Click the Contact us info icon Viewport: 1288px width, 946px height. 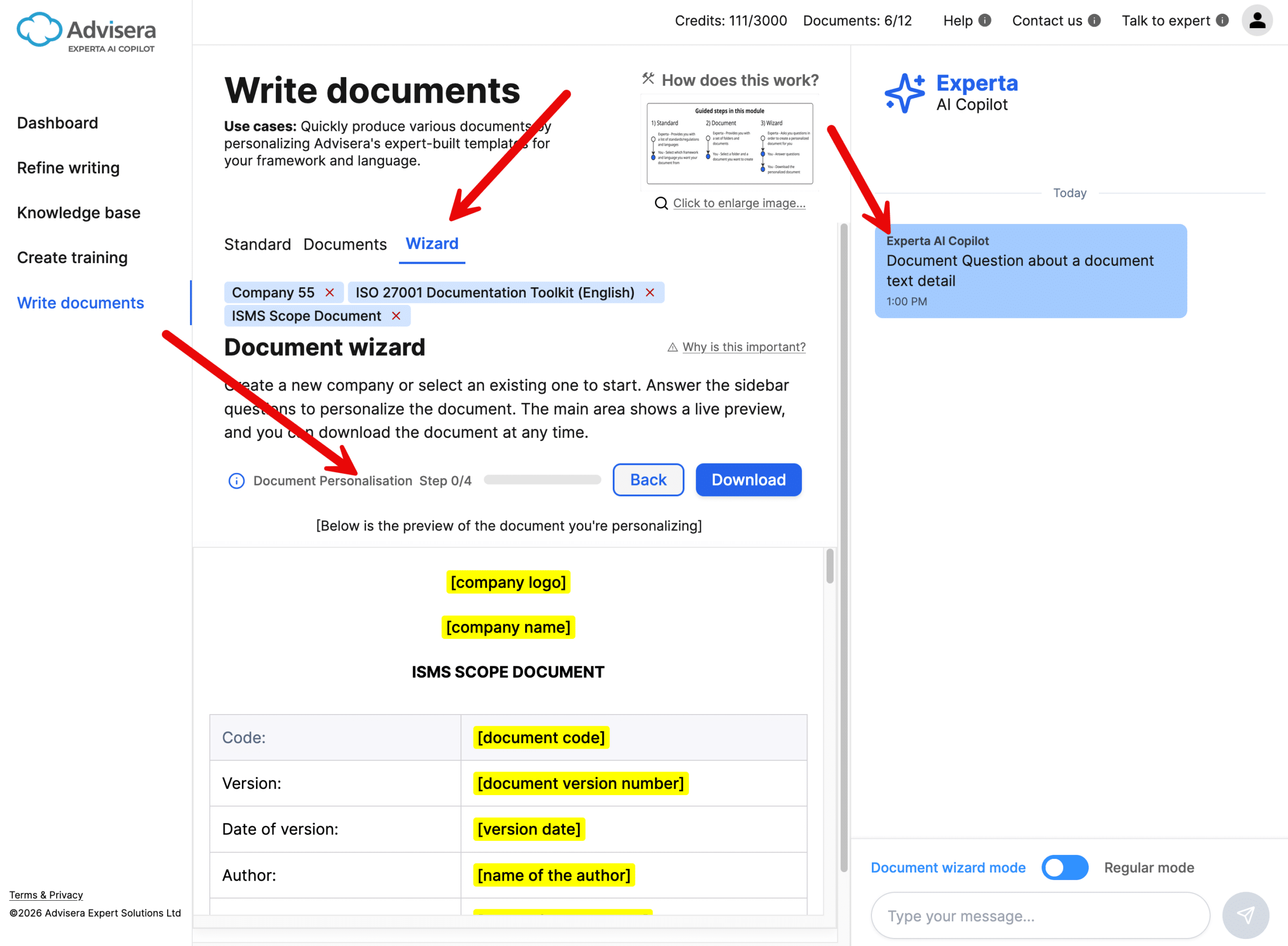coord(1095,20)
